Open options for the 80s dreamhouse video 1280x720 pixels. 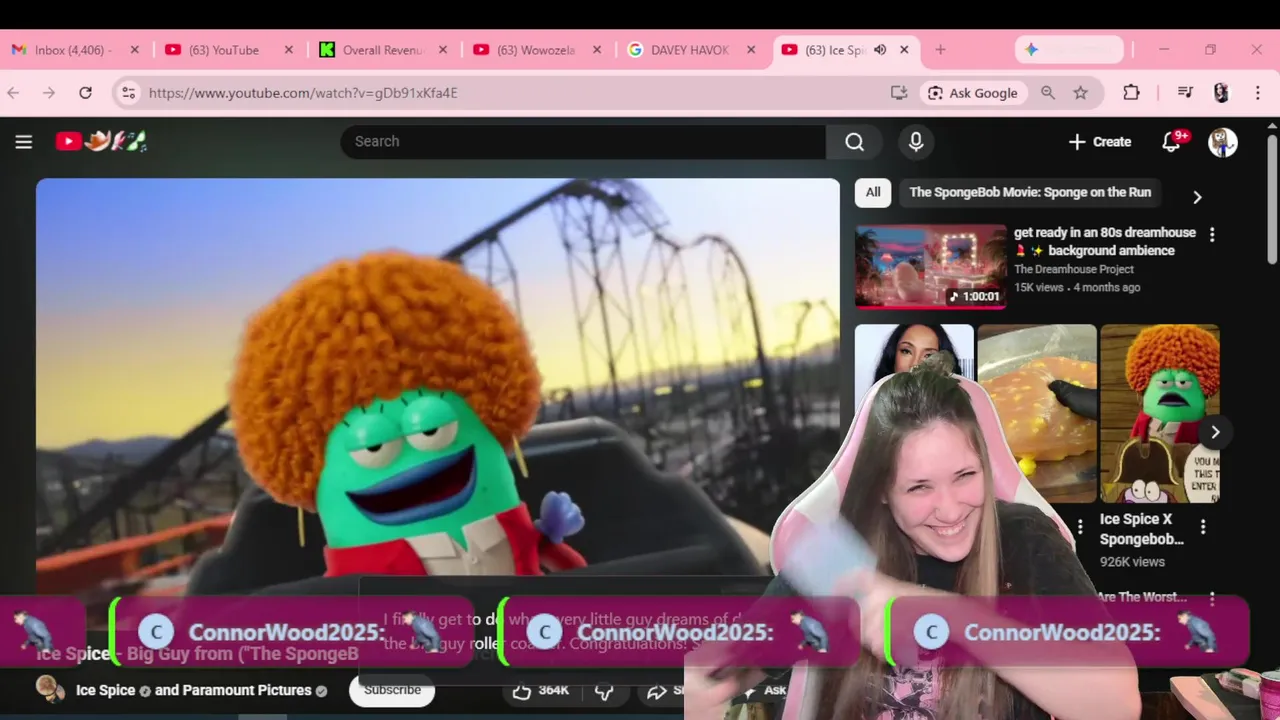click(1212, 235)
